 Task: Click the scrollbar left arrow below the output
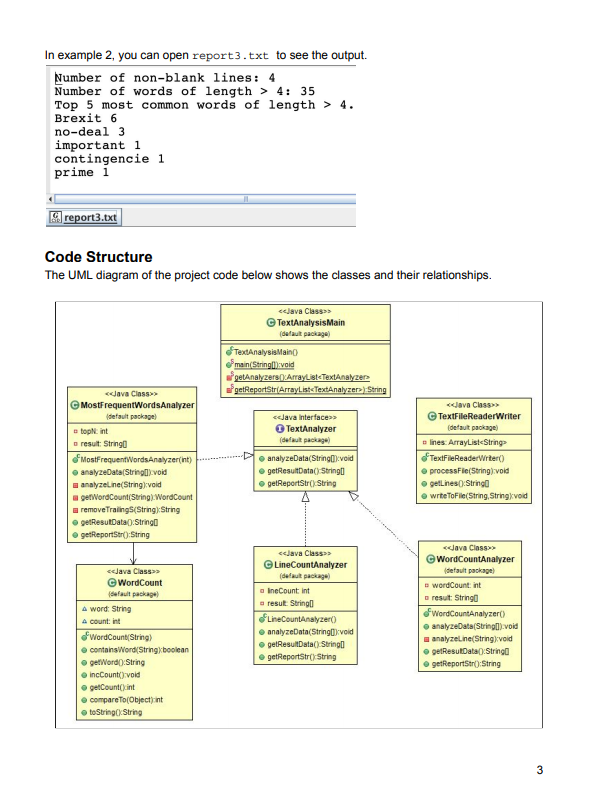pyautogui.click(x=50, y=199)
